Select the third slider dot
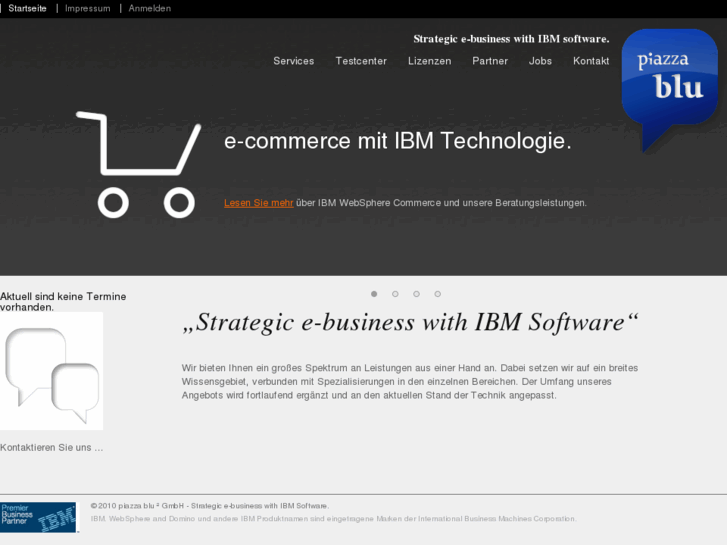The image size is (727, 545). click(416, 294)
